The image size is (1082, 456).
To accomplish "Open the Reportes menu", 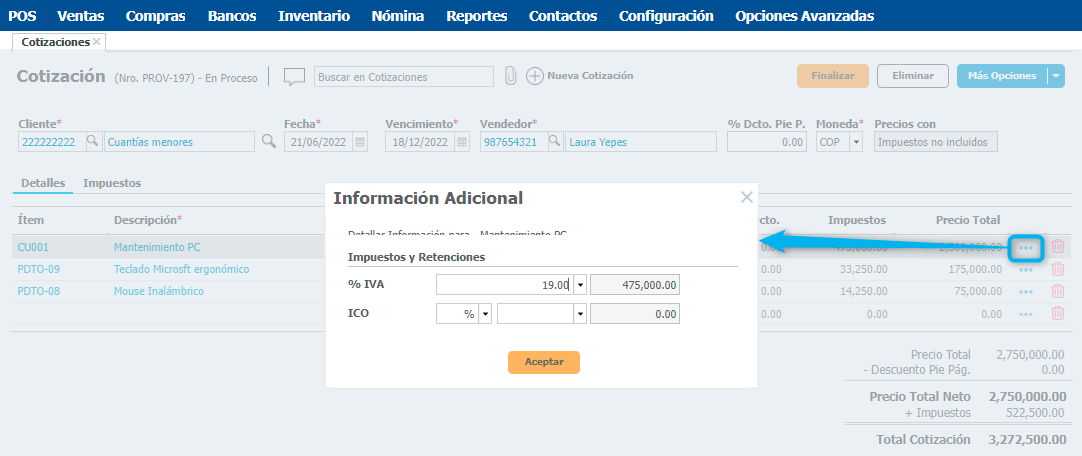I will 476,16.
